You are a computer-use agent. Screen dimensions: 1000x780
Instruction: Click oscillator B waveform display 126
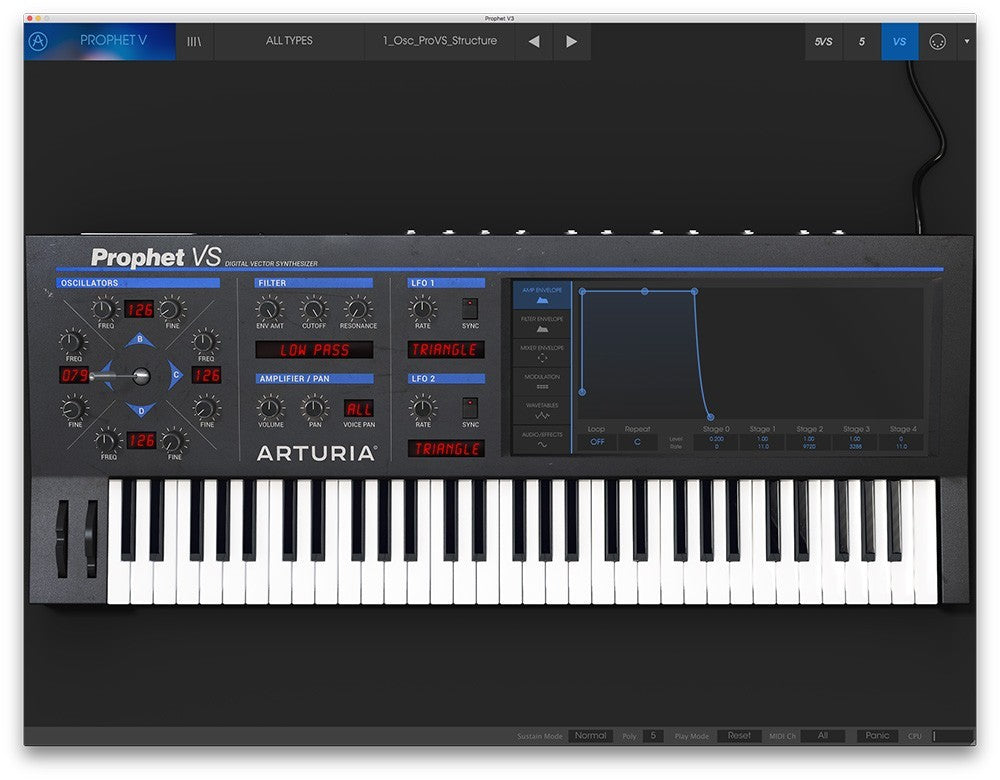[x=139, y=310]
